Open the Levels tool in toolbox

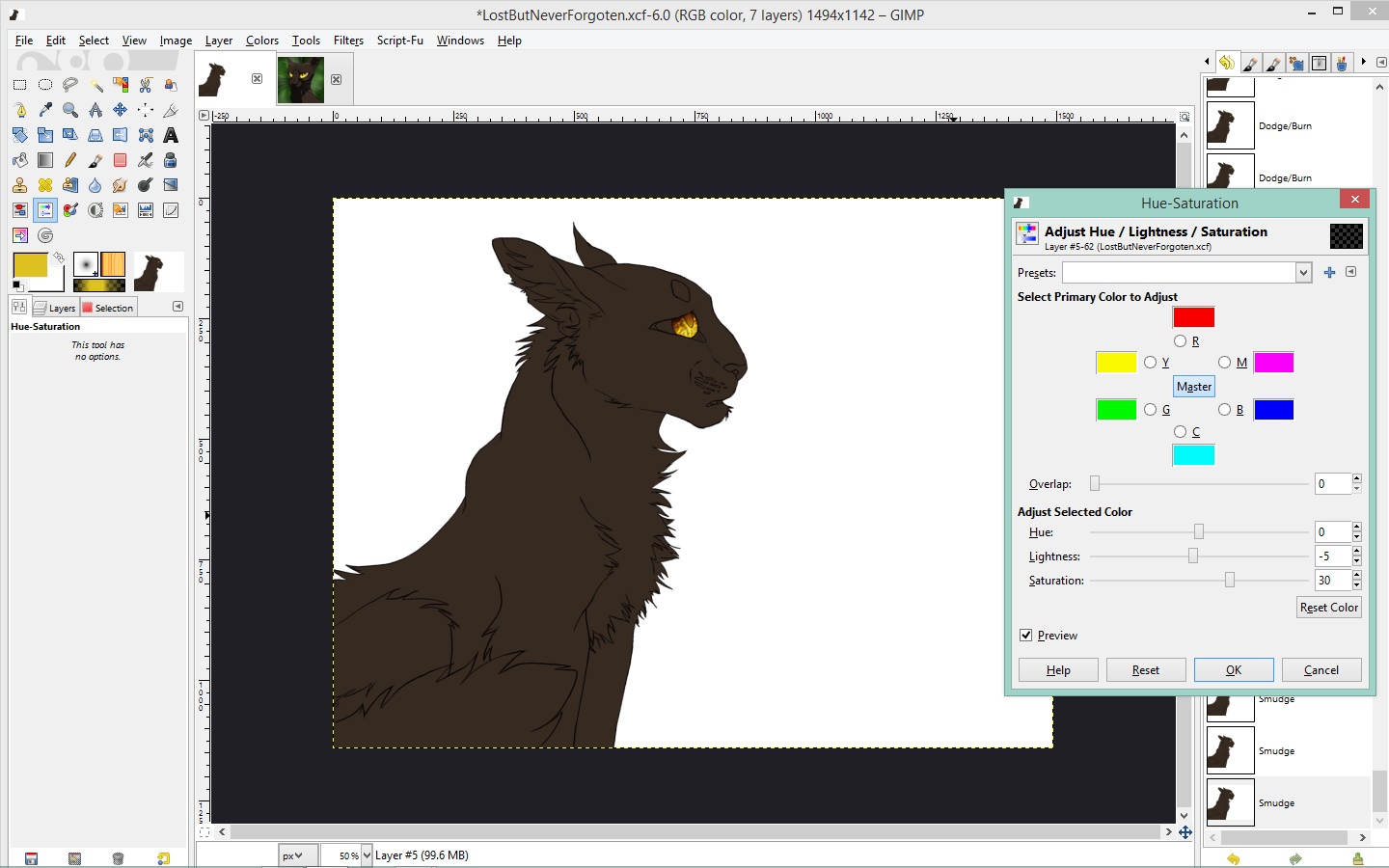pos(146,210)
